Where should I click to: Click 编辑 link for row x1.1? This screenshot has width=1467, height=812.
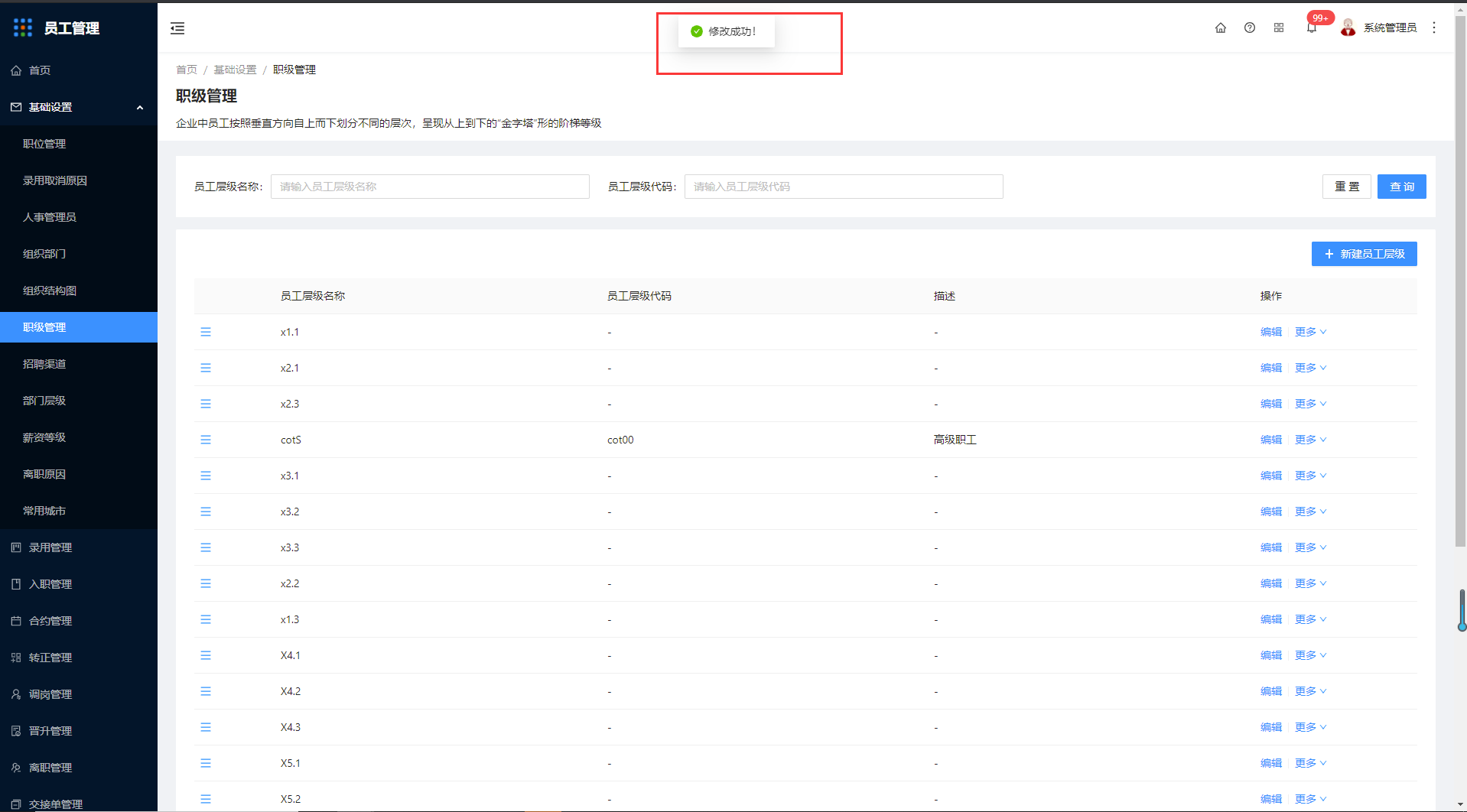coord(1271,332)
